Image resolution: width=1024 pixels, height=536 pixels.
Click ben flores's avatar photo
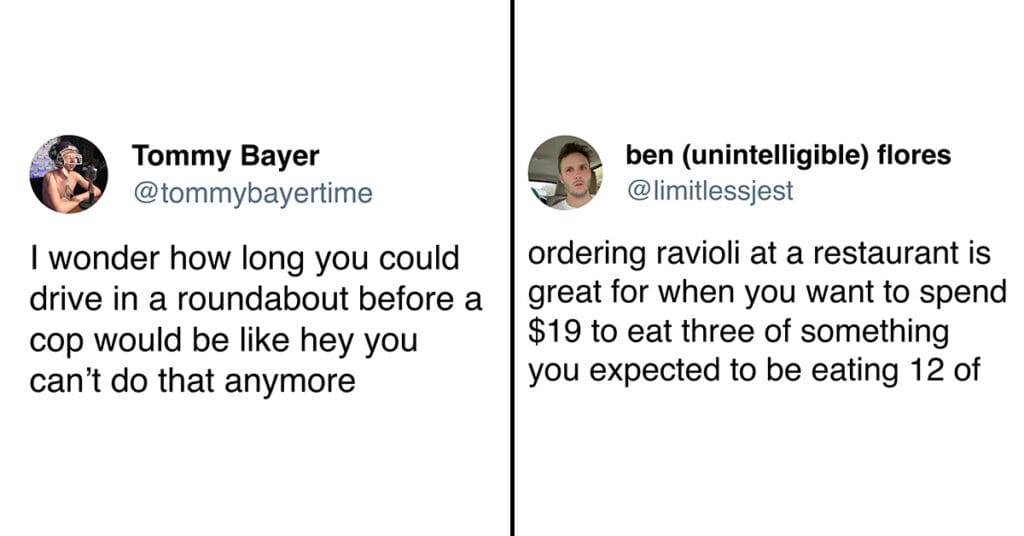[566, 172]
